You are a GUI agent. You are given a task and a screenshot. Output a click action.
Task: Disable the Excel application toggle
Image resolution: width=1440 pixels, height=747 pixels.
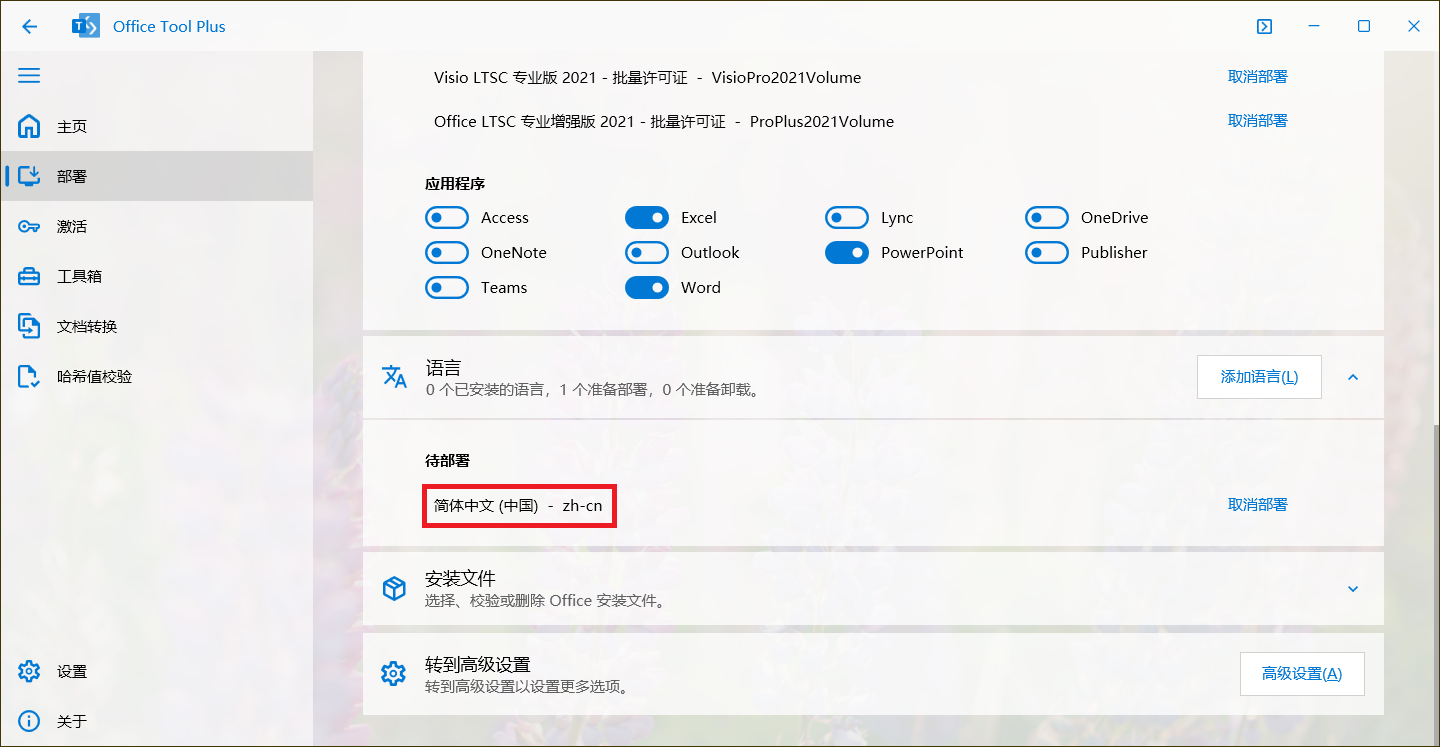click(647, 218)
